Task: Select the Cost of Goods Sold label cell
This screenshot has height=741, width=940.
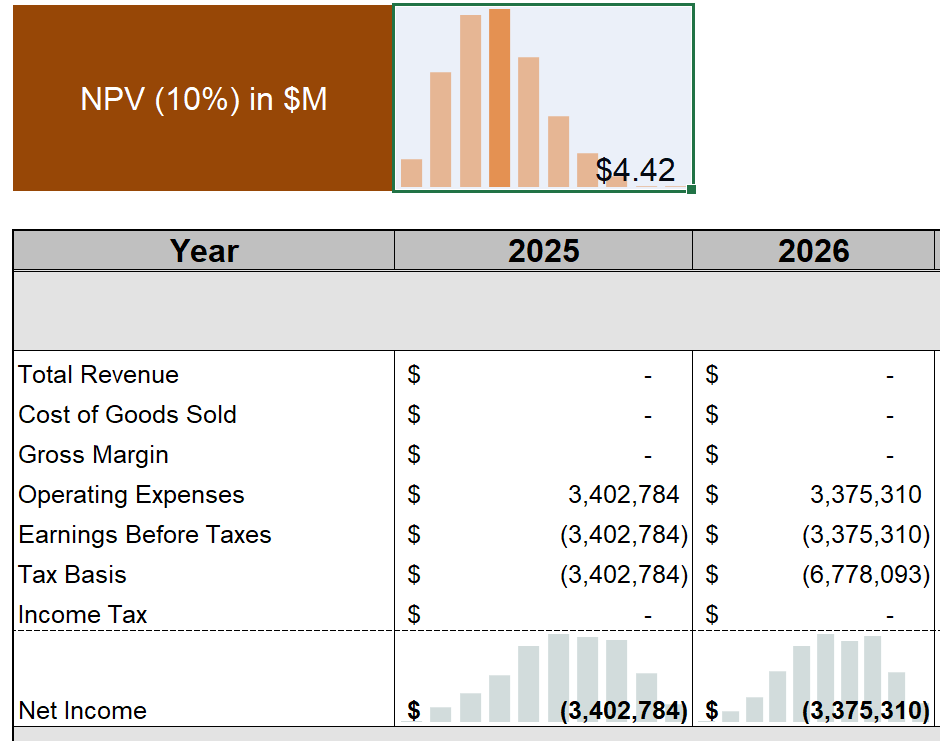Action: [x=127, y=415]
